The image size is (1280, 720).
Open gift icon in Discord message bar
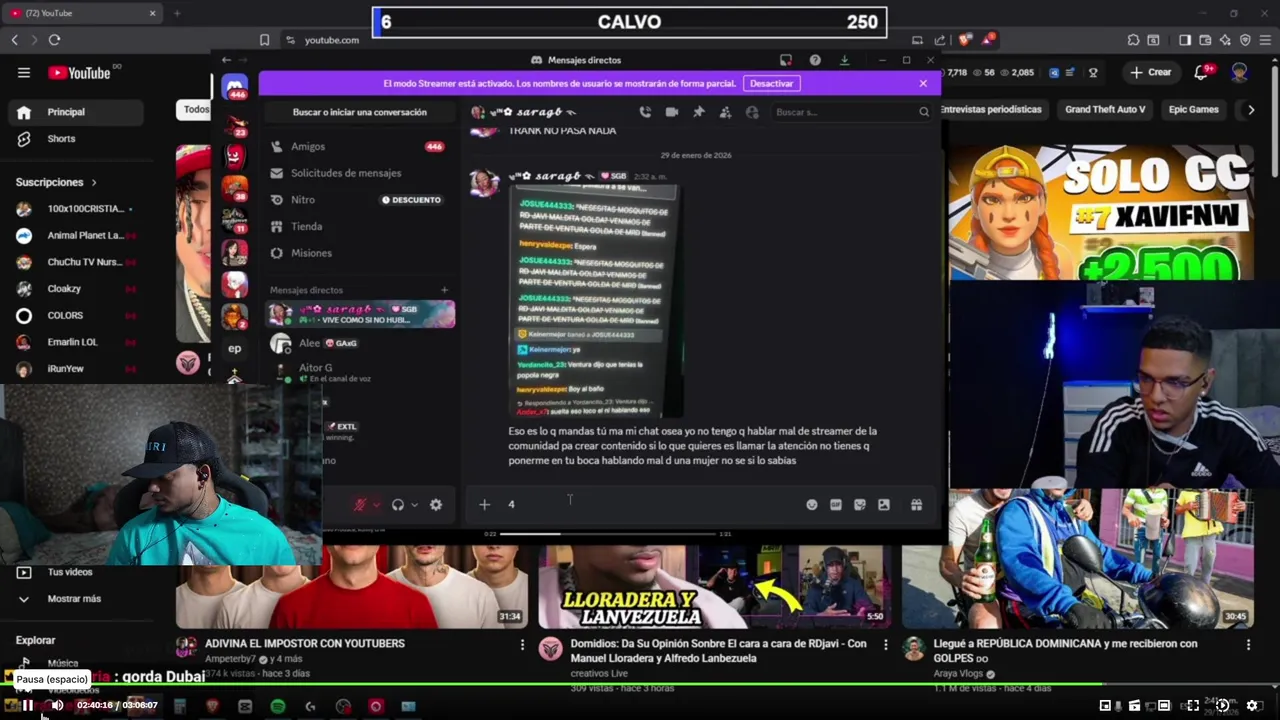[916, 505]
